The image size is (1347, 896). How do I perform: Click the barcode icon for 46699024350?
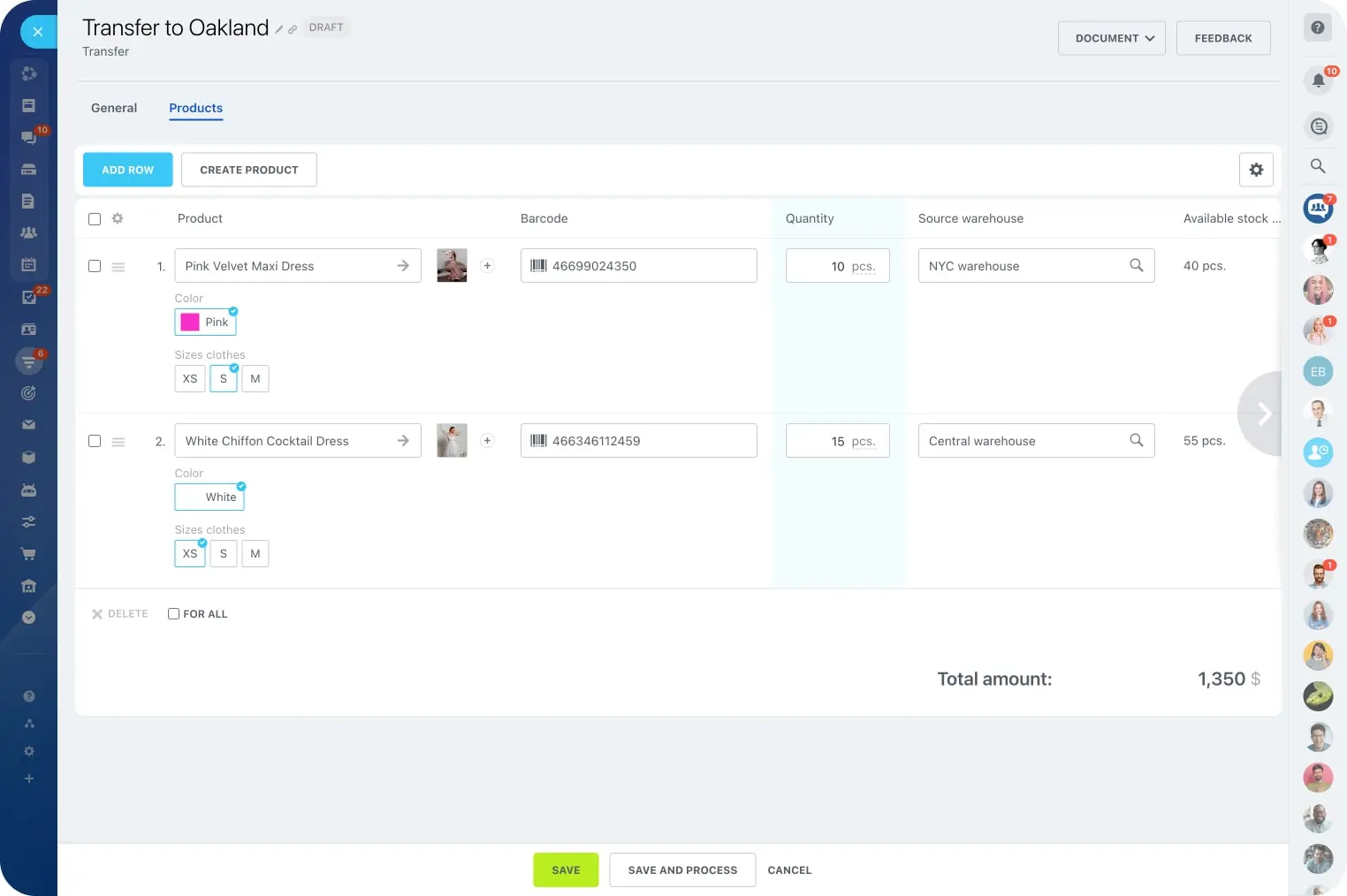[538, 266]
